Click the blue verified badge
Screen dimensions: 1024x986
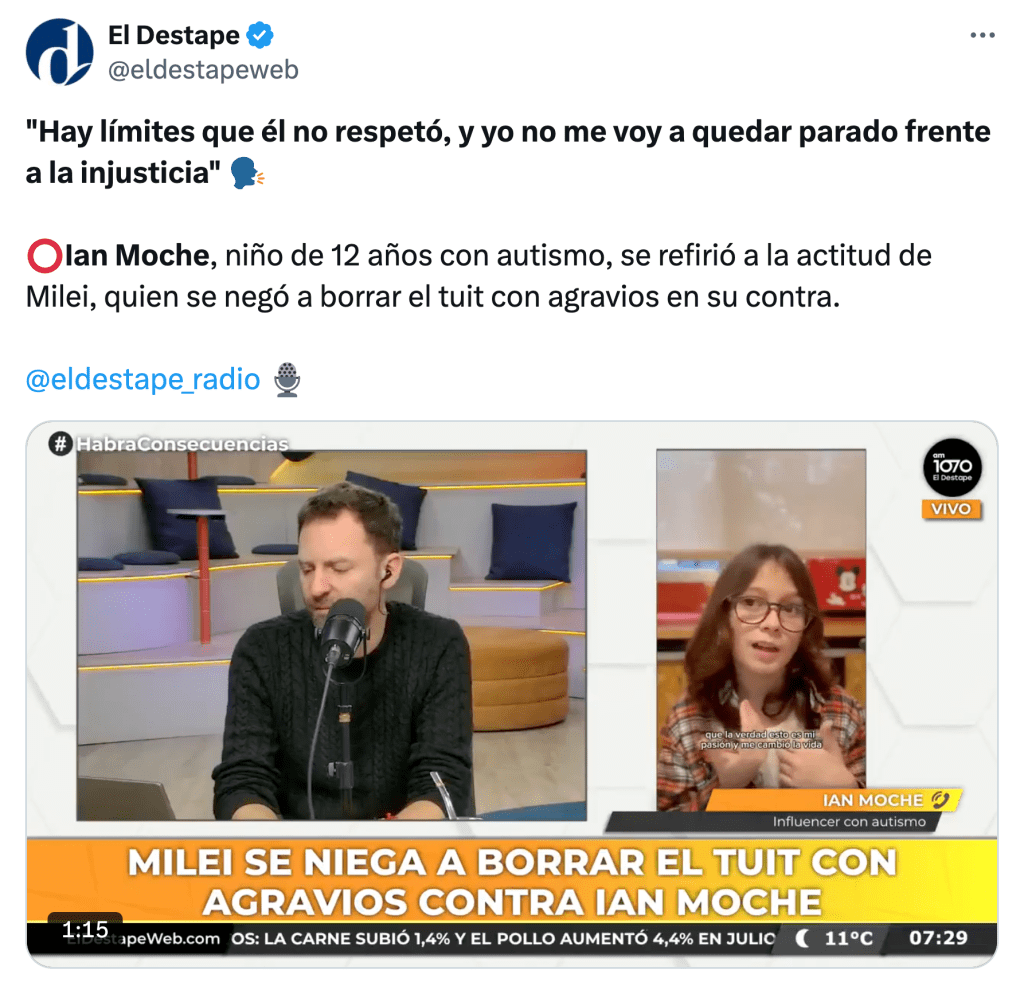260,35
